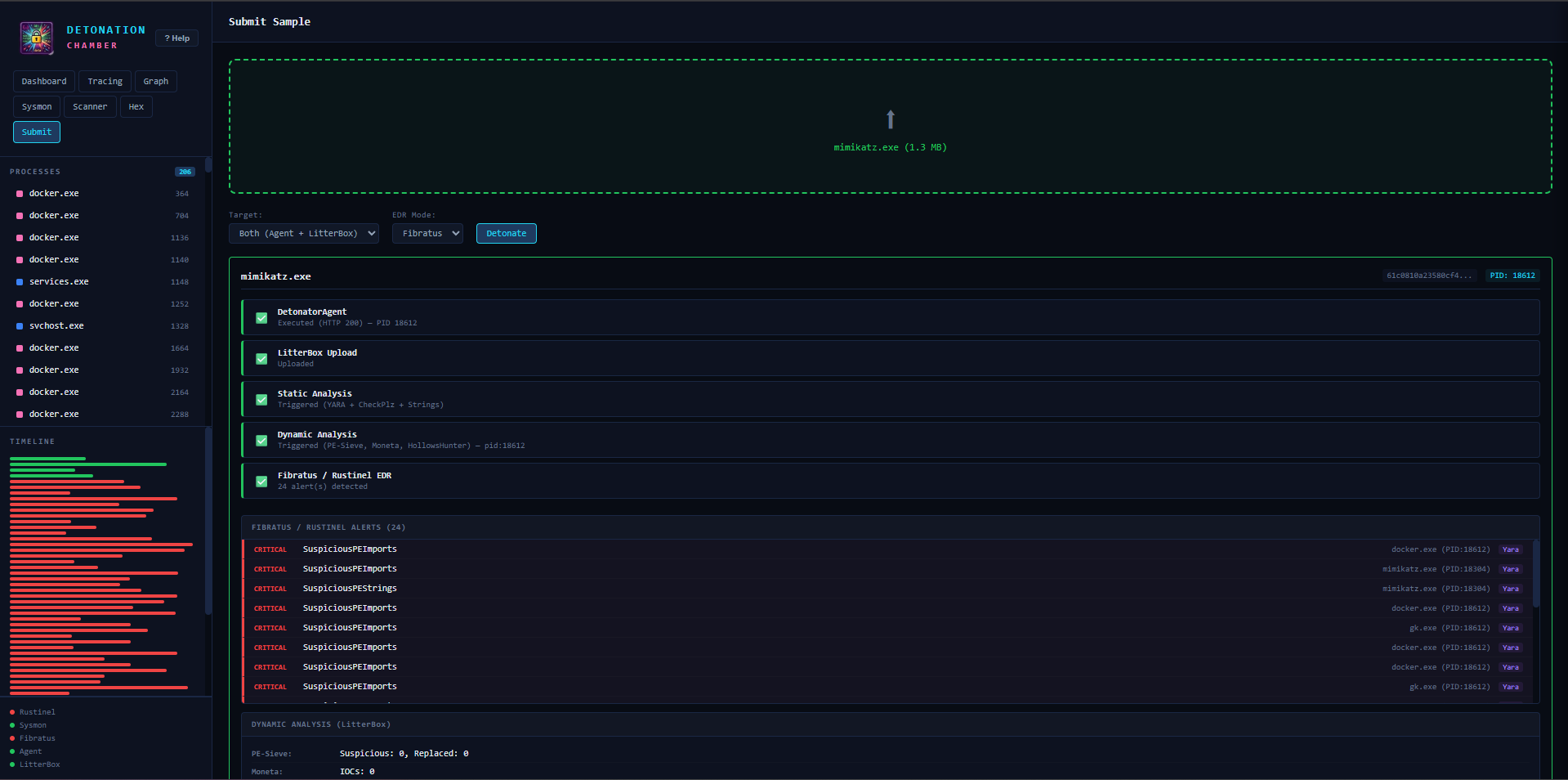Switch to the Tracing tab

tap(105, 81)
